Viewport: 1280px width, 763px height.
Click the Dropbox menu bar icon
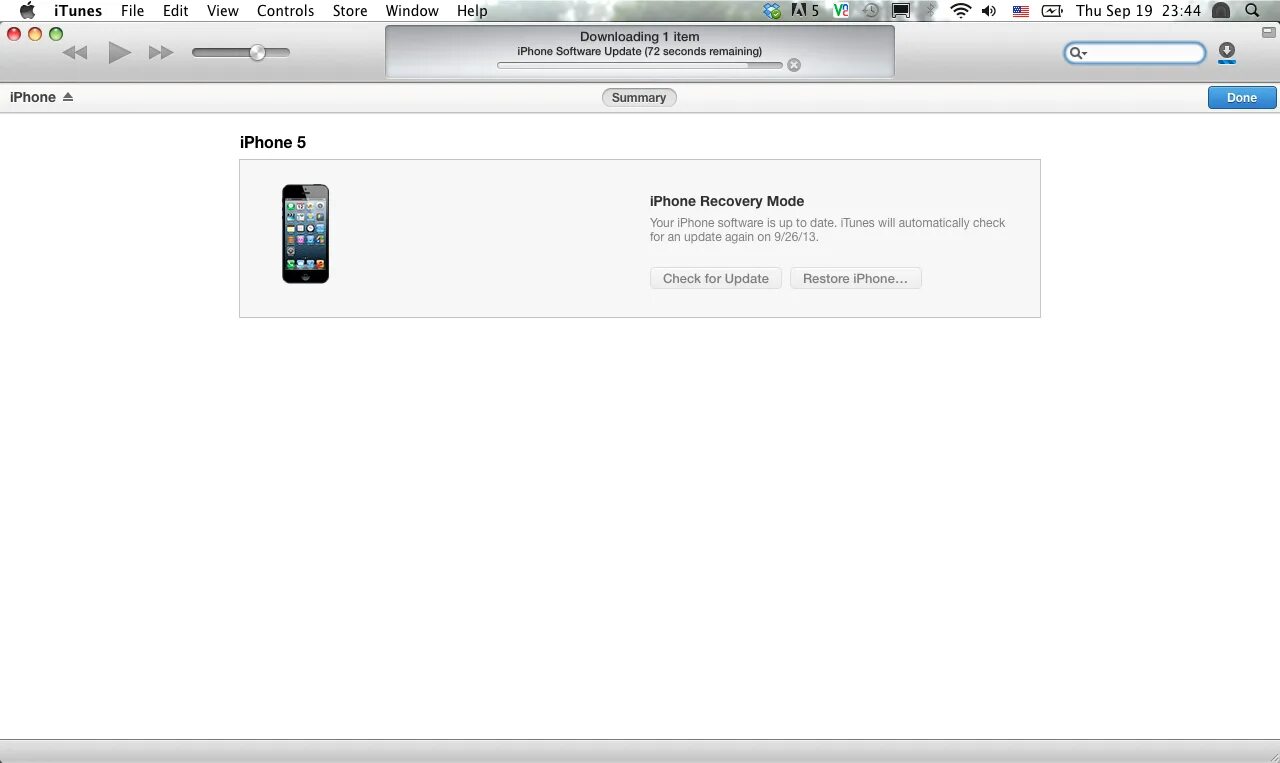point(772,10)
